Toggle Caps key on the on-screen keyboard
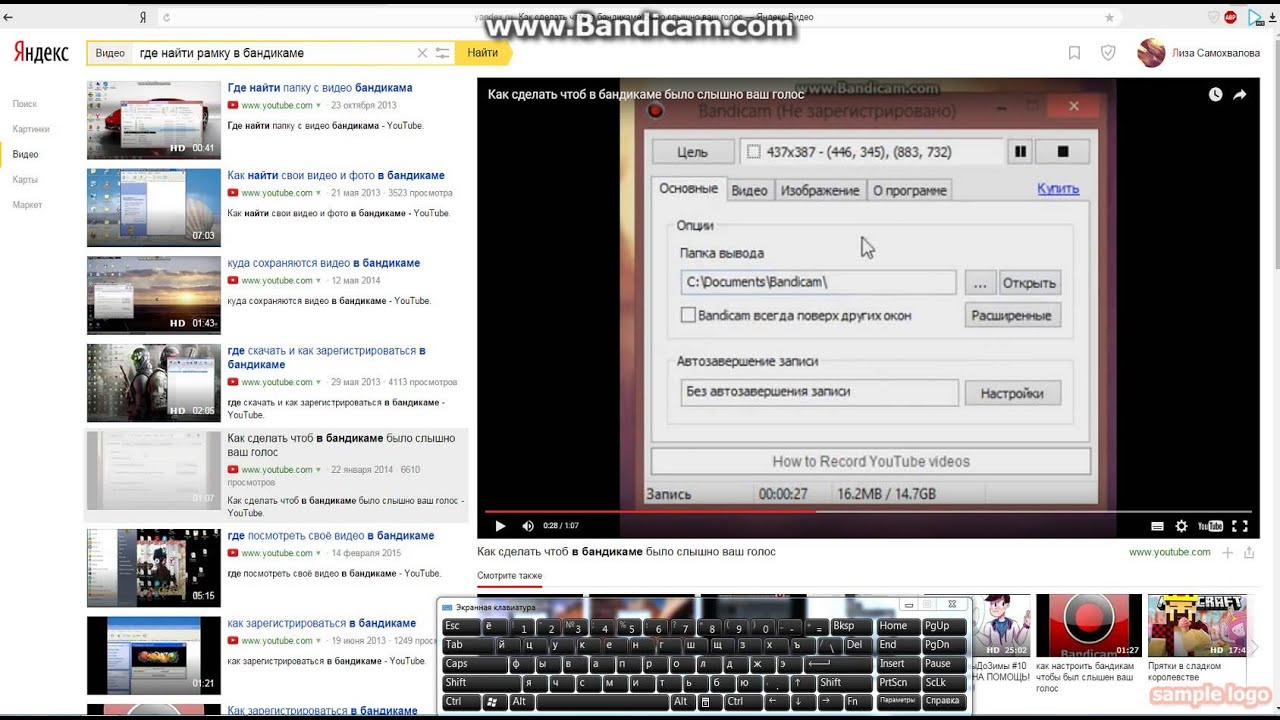The image size is (1280, 720). pyautogui.click(x=475, y=664)
